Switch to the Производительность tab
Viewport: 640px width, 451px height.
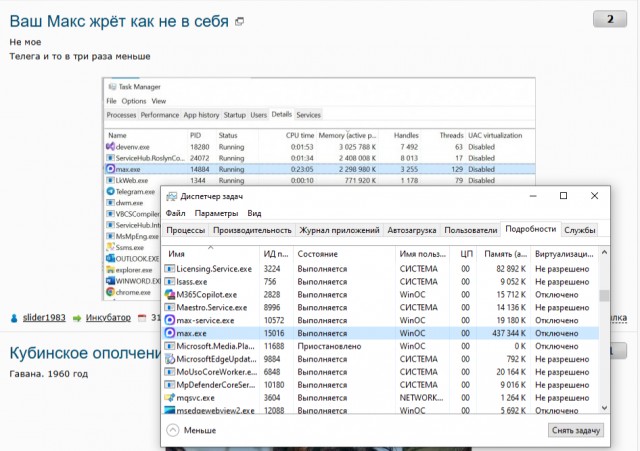(252, 230)
